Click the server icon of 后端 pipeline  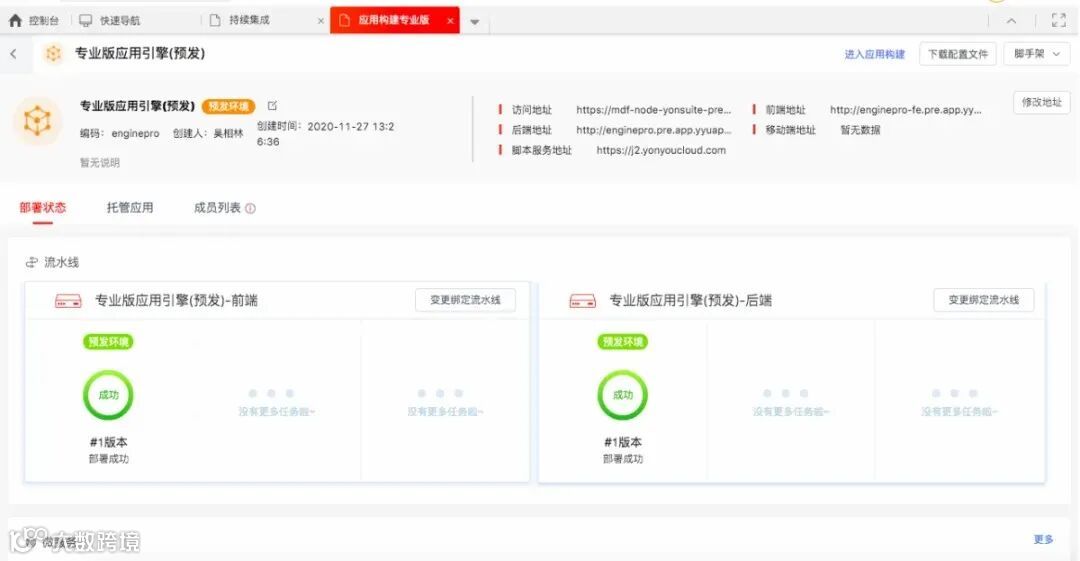pos(583,301)
